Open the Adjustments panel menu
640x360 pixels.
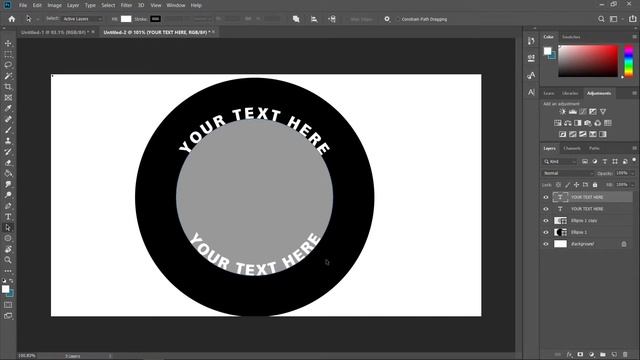pos(634,93)
